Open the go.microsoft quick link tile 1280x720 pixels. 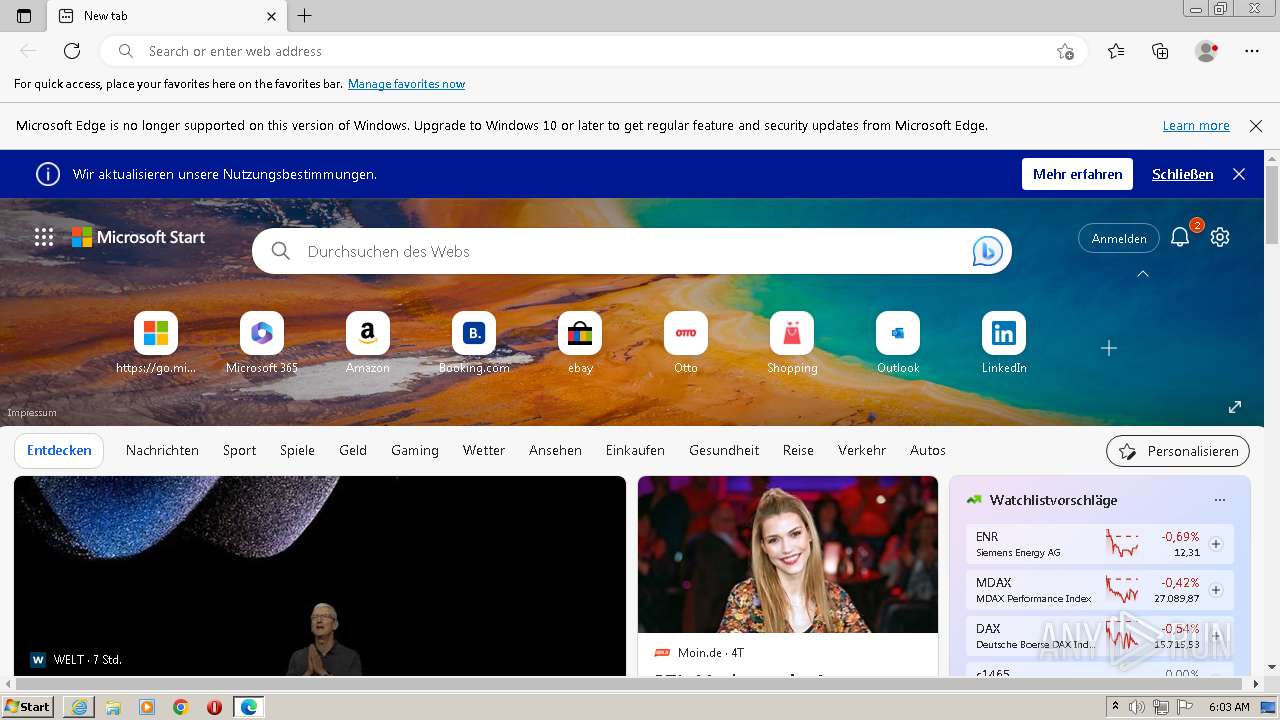156,343
